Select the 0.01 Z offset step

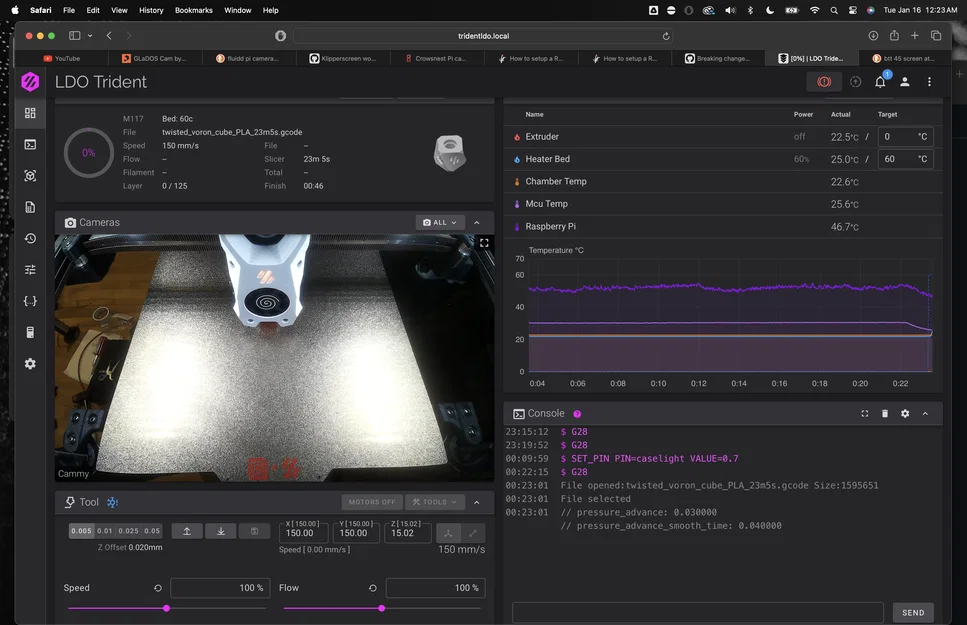105,531
